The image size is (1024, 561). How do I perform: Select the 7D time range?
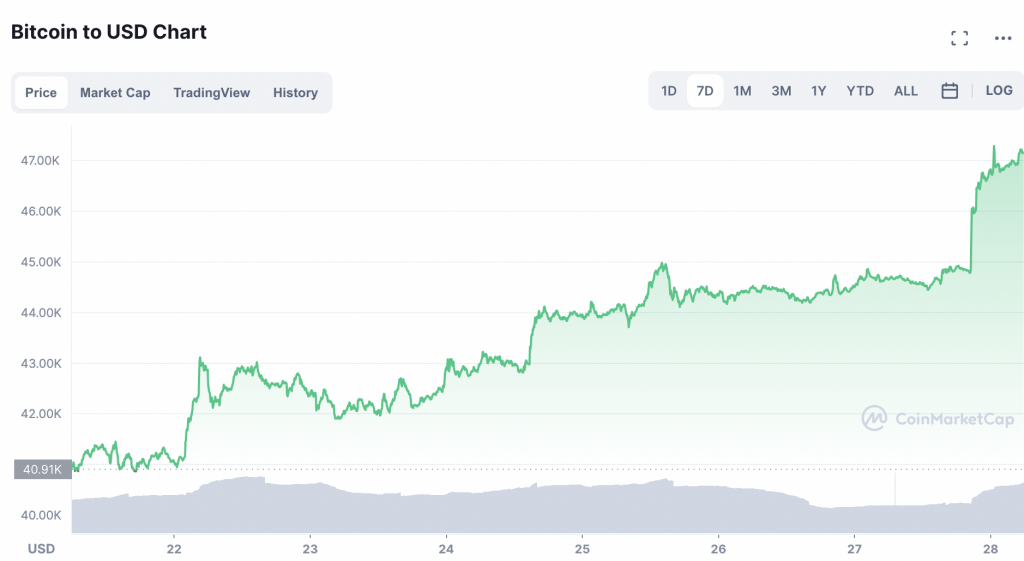[x=705, y=91]
